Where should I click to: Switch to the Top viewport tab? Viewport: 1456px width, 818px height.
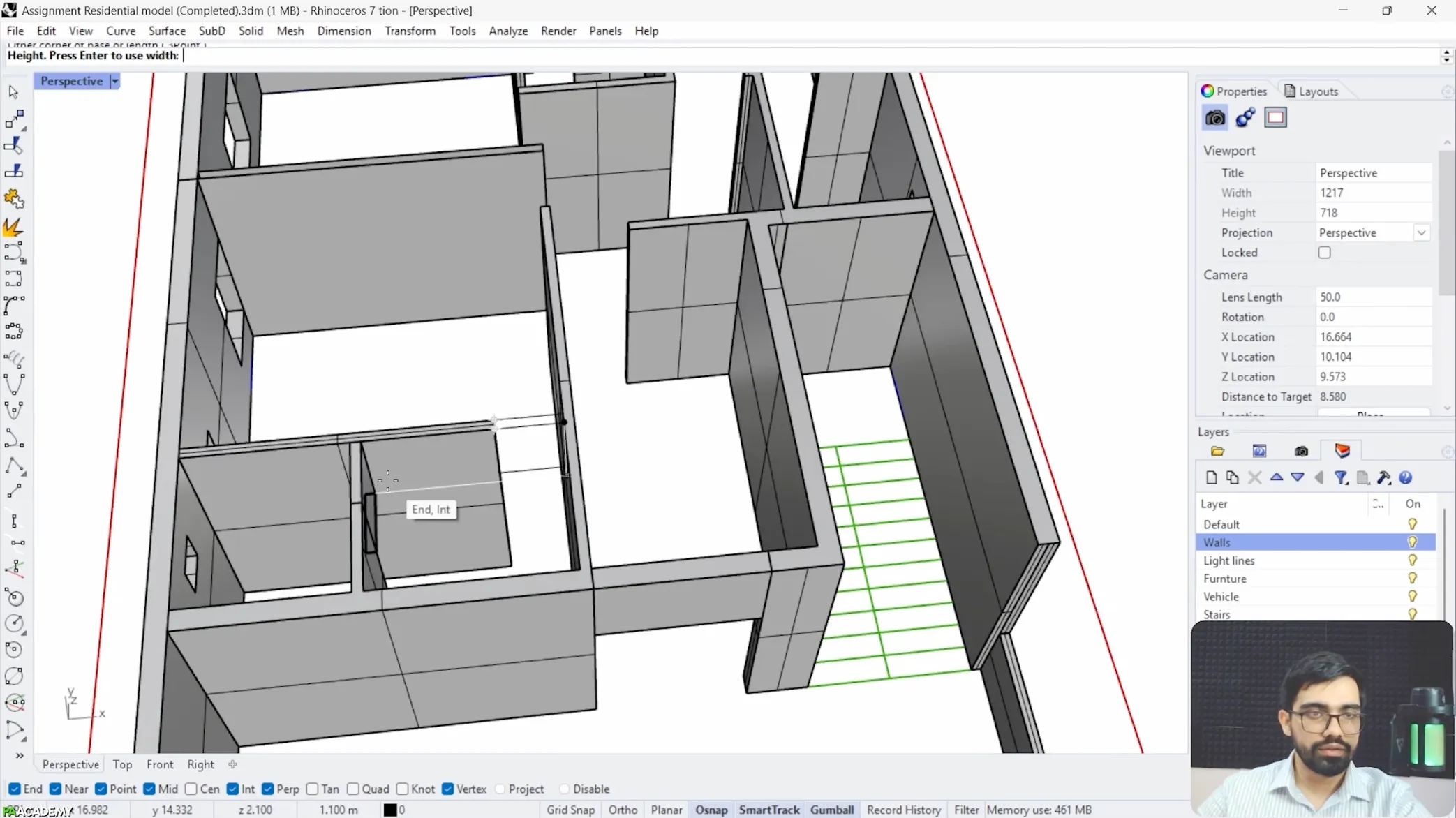[x=122, y=764]
